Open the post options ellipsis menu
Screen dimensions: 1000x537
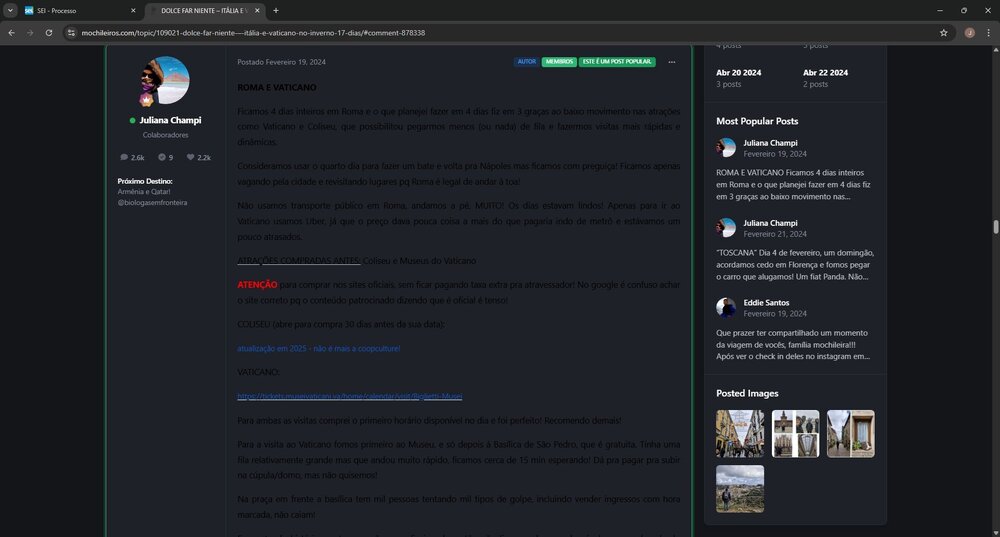(x=671, y=62)
